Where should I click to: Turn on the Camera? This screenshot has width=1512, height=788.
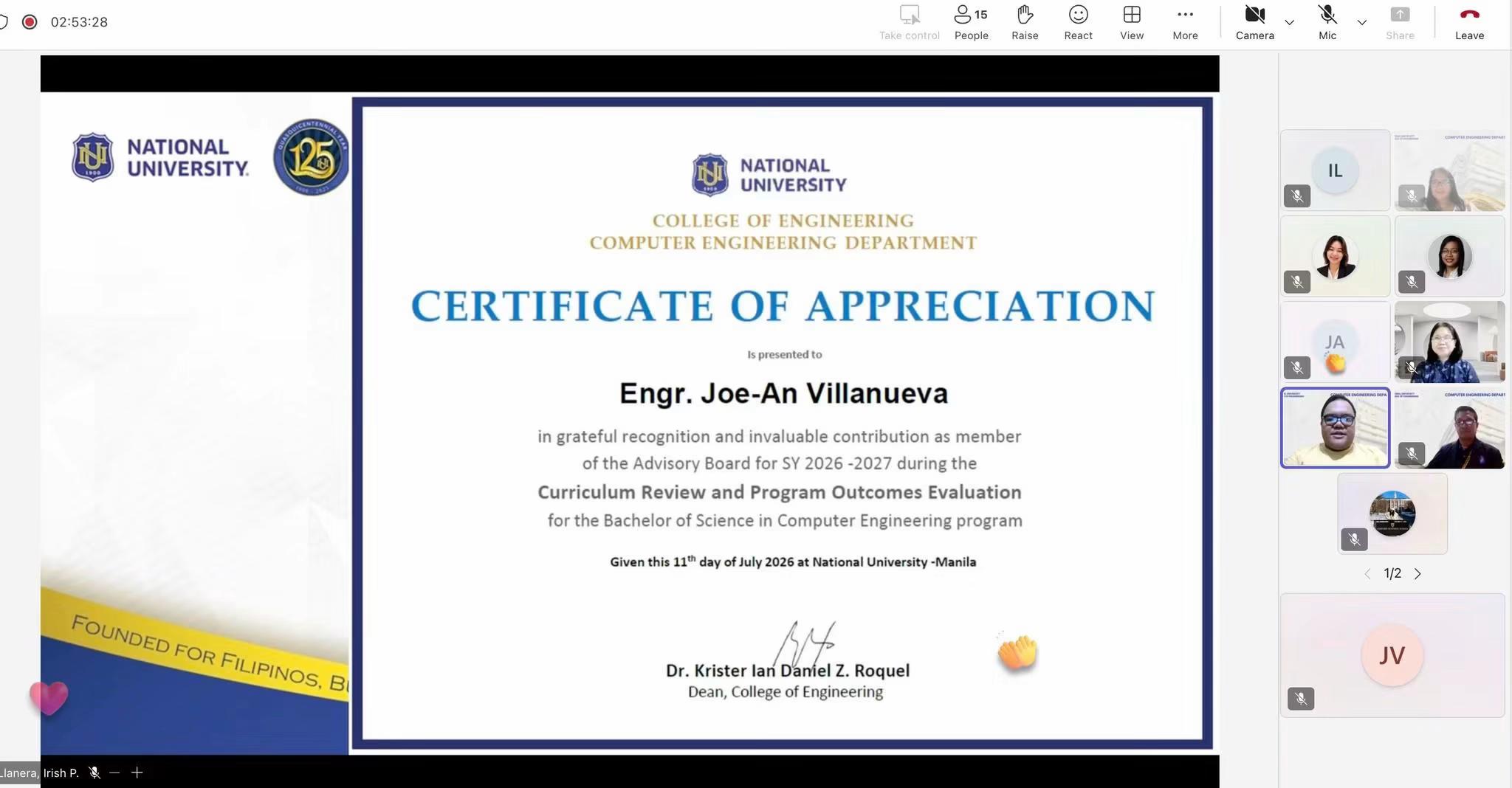tap(1254, 23)
